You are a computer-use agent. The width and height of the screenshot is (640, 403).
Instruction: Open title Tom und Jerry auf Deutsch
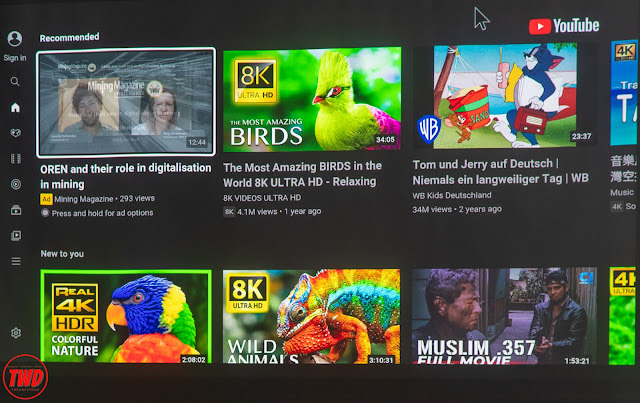click(x=500, y=171)
